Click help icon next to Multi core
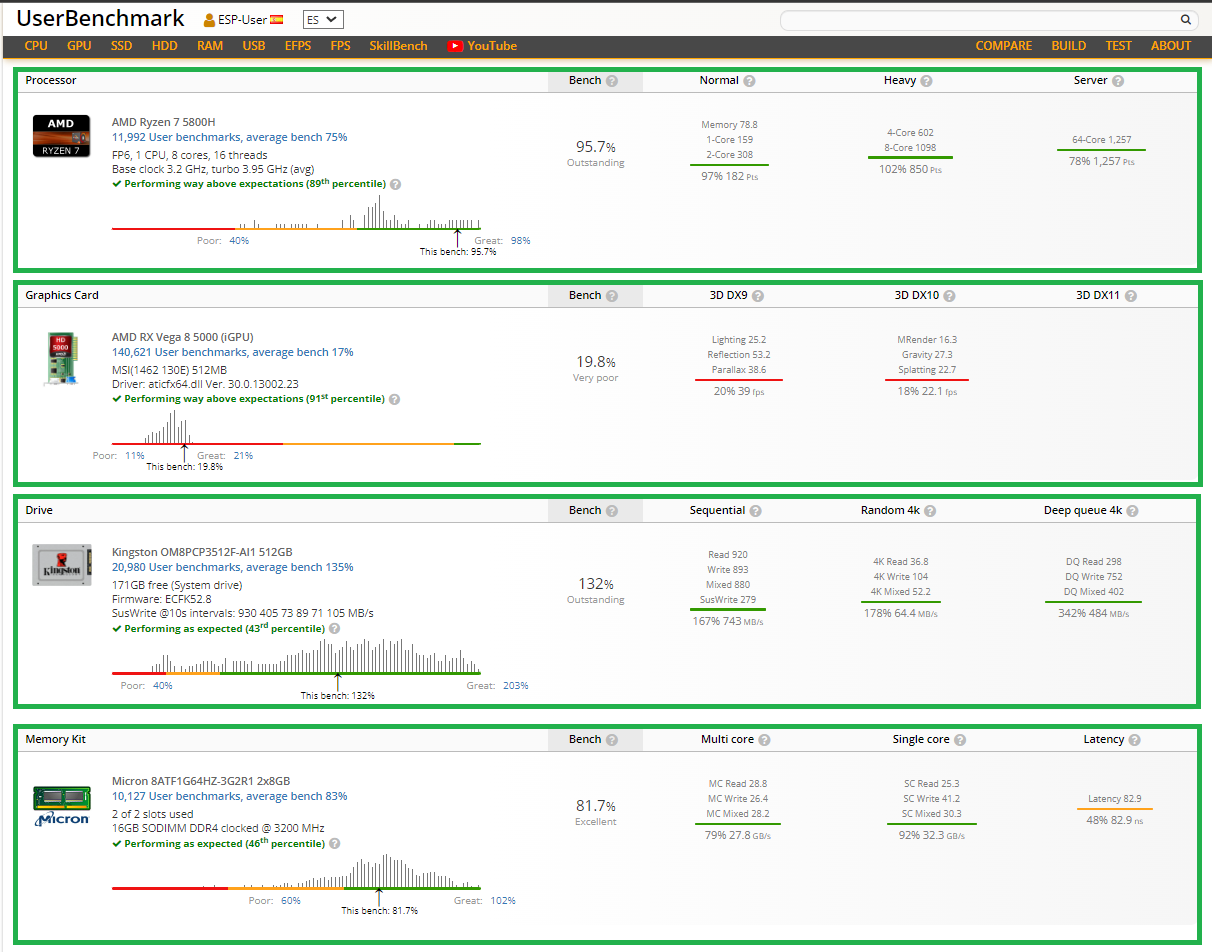The width and height of the screenshot is (1212, 952). [x=764, y=740]
